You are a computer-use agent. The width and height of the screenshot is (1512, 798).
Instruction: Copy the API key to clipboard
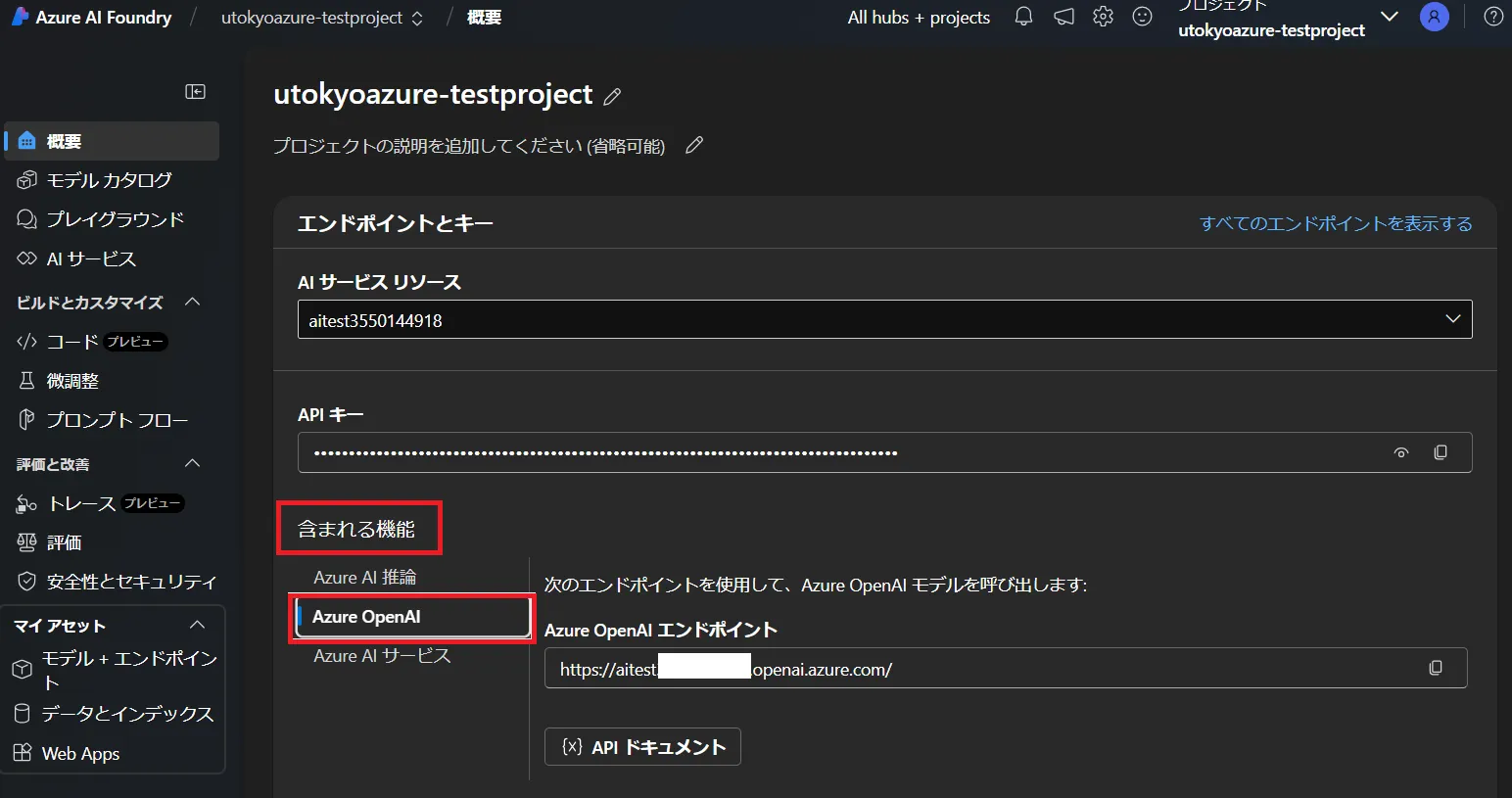coord(1440,452)
